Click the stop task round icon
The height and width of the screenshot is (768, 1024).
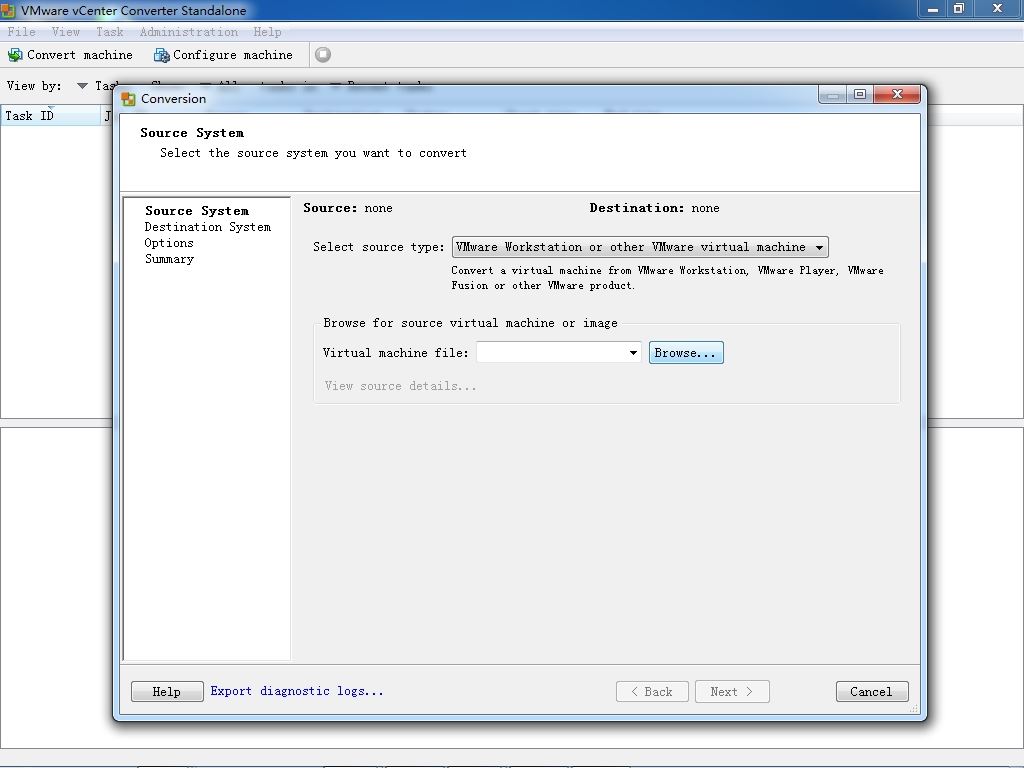[323, 55]
